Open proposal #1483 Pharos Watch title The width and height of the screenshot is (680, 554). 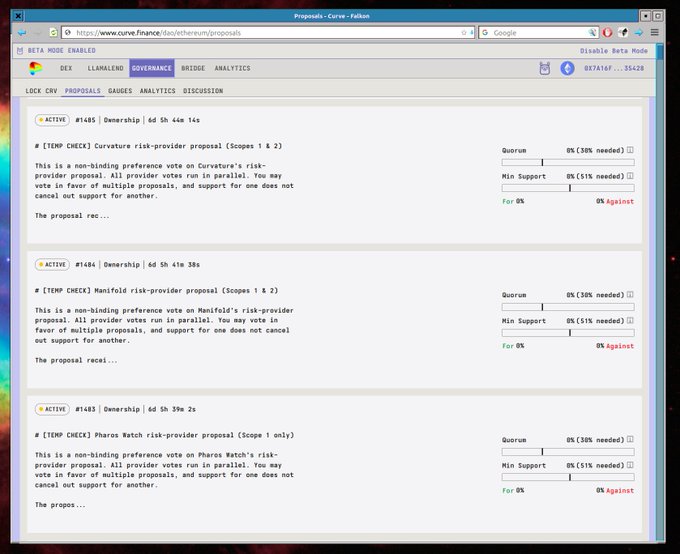[x=164, y=435]
